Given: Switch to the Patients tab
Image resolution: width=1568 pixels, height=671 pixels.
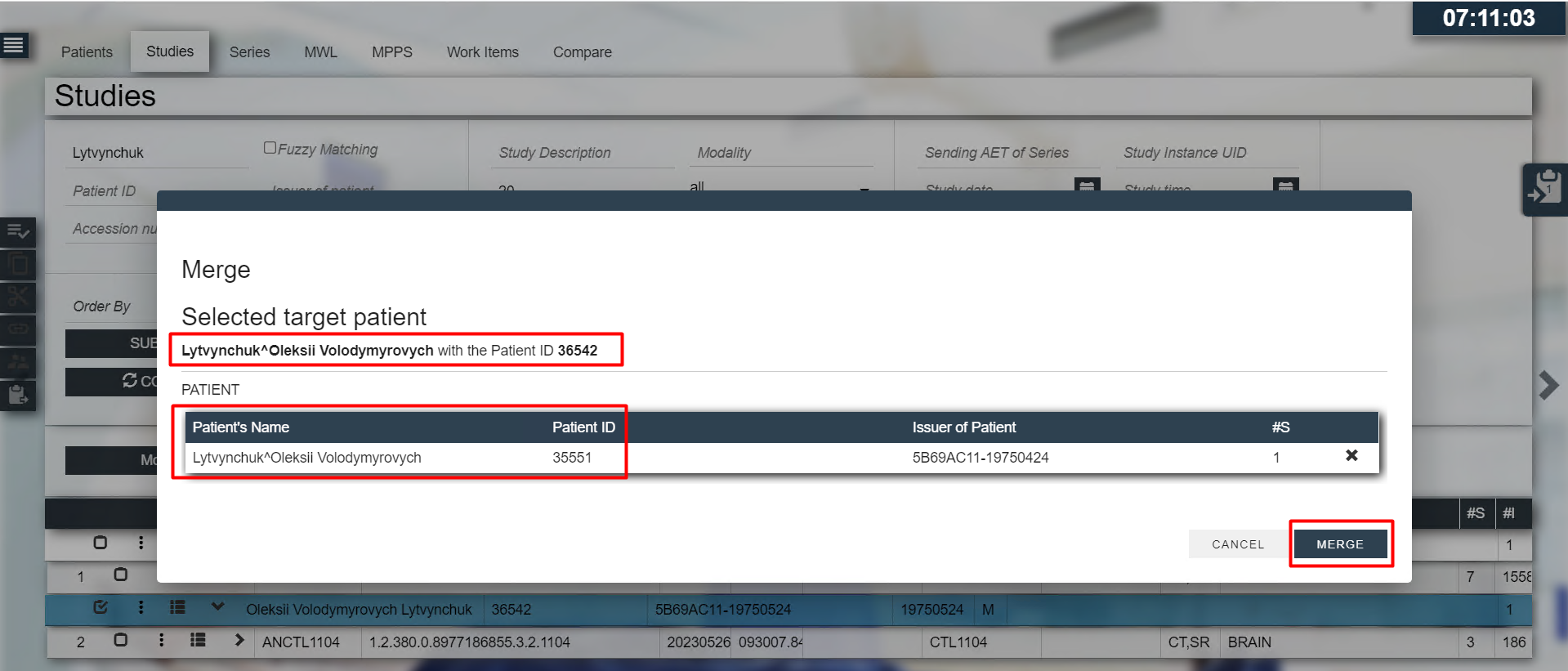Looking at the screenshot, I should coord(87,52).
